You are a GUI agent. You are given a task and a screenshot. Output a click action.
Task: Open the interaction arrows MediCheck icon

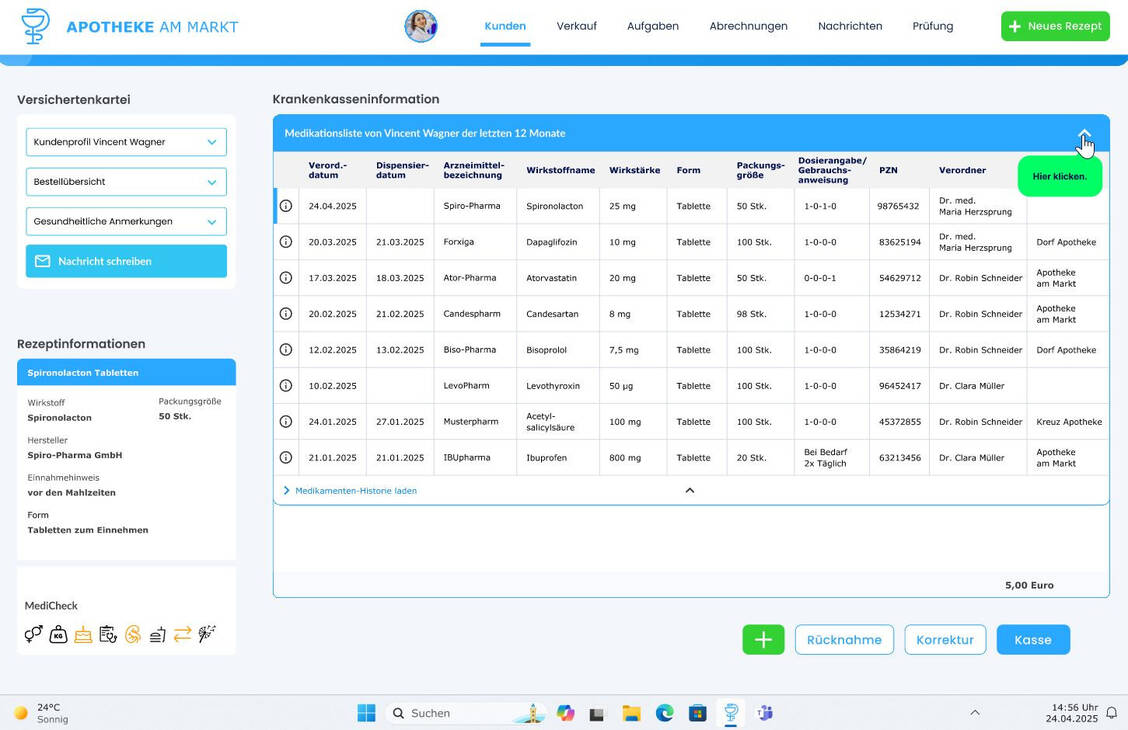click(183, 634)
